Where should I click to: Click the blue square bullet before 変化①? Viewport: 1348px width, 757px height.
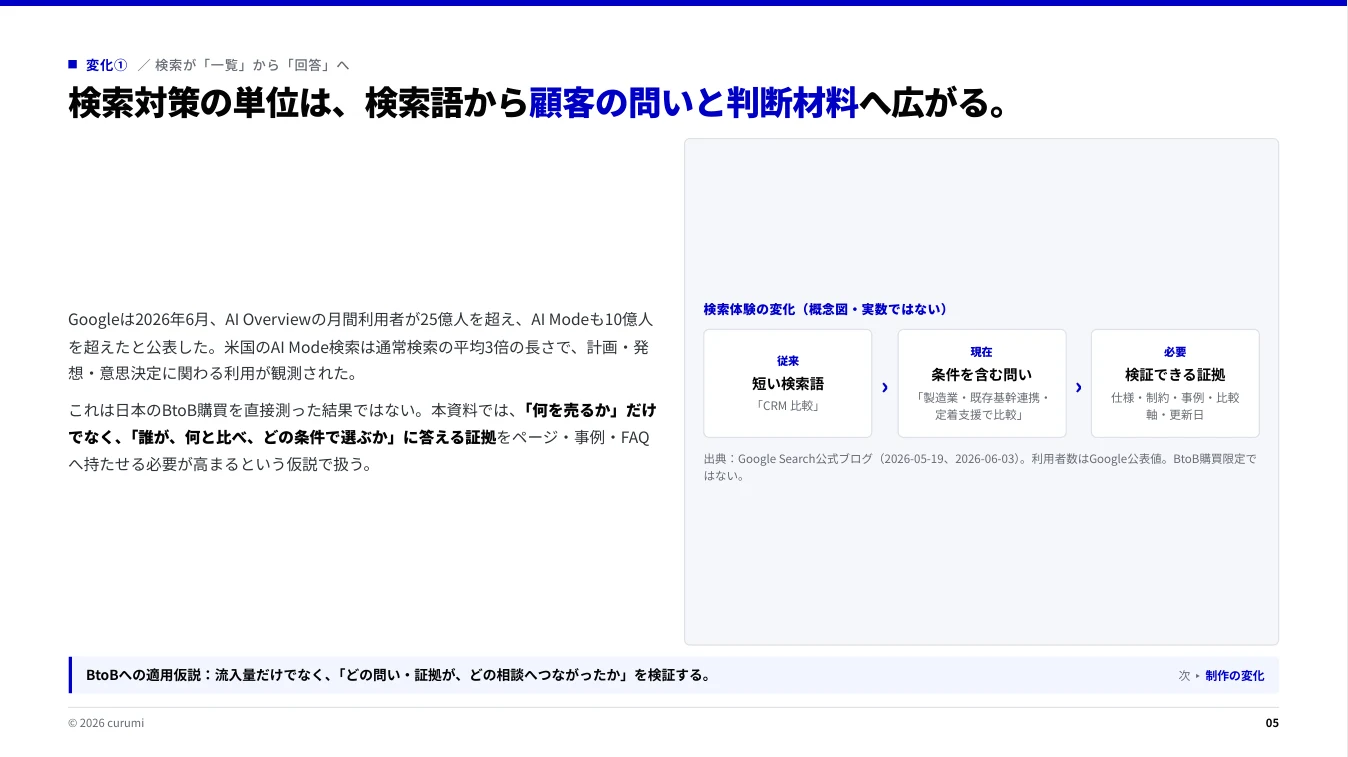(72, 64)
